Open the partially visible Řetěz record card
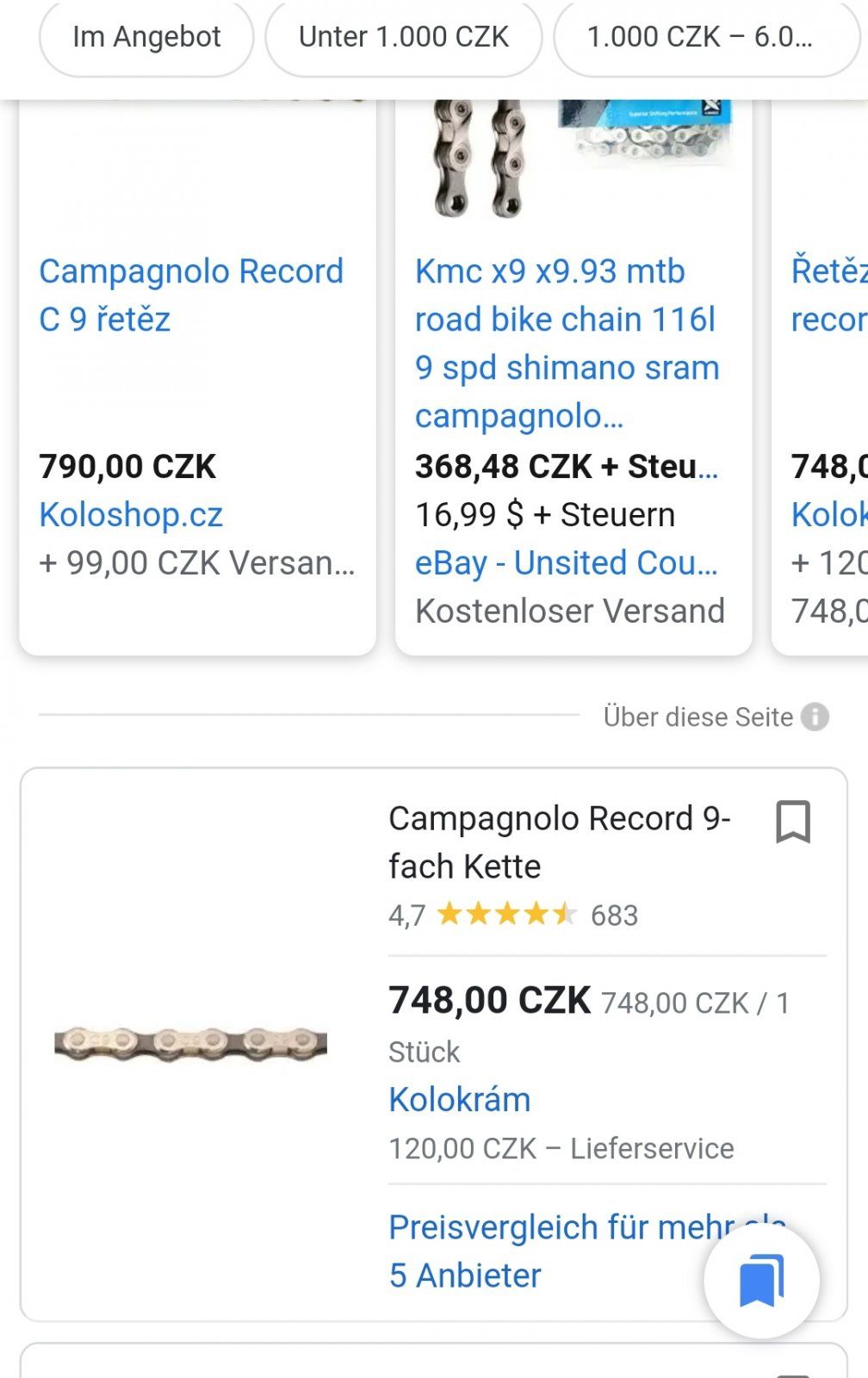This screenshot has width=868, height=1378. [x=828, y=295]
